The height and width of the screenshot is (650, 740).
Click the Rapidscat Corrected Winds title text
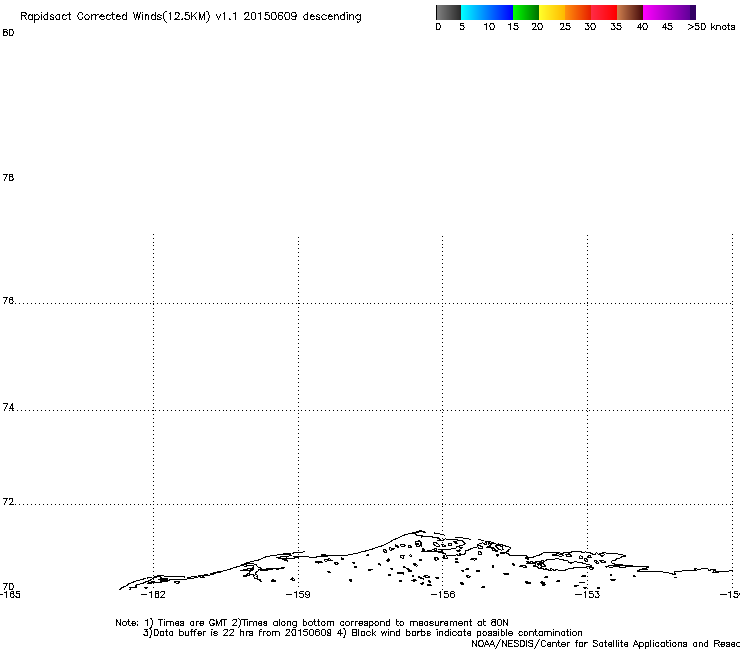191,17
